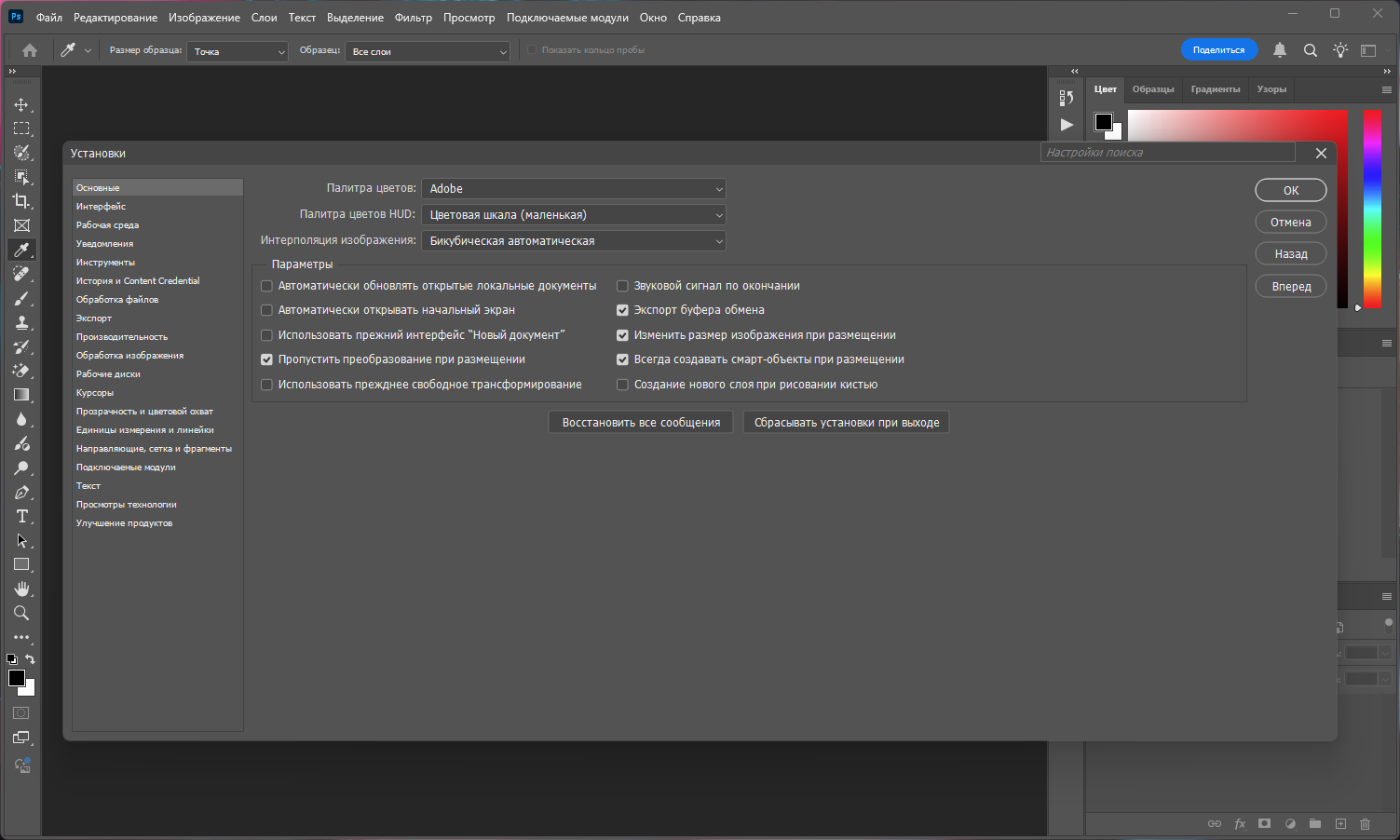The width and height of the screenshot is (1400, 840).
Task: Click the Home screen icon
Action: click(30, 50)
